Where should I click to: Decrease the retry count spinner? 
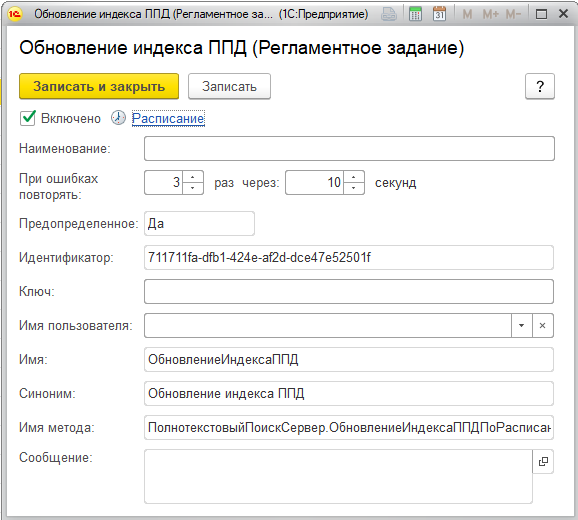193,188
